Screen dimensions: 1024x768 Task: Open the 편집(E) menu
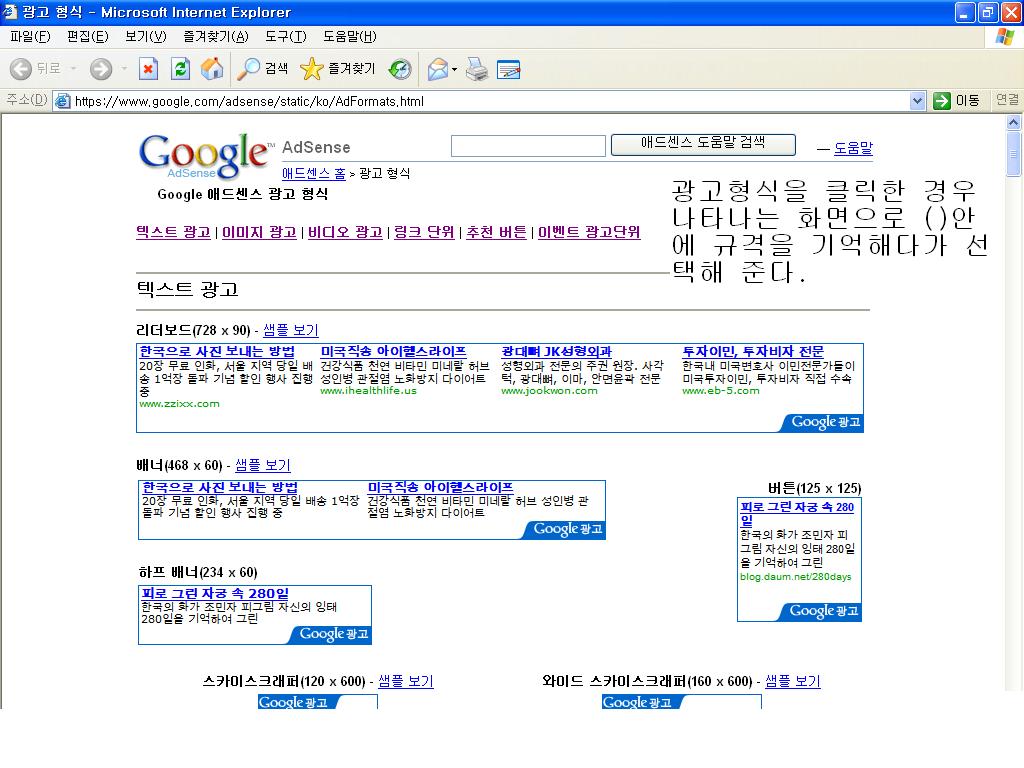coord(88,37)
